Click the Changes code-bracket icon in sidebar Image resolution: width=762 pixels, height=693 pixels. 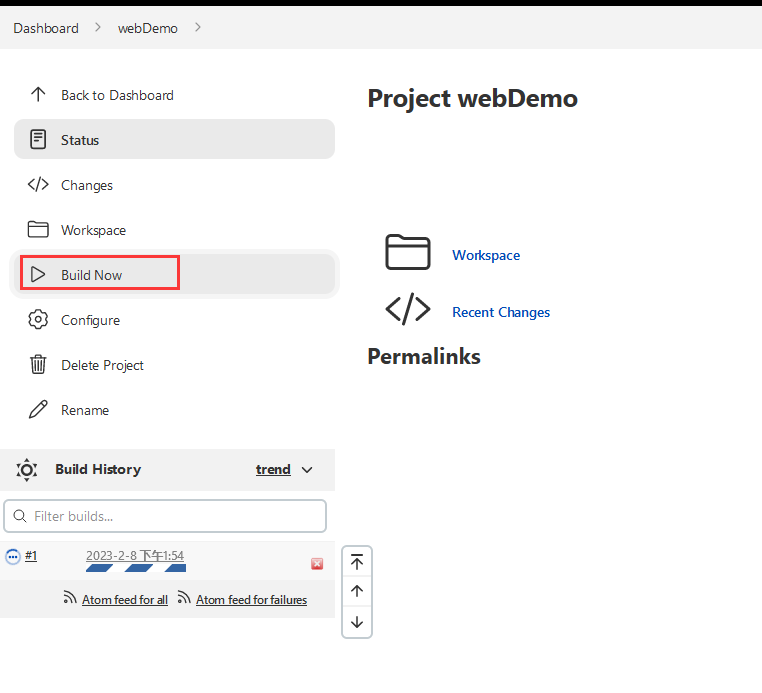[x=38, y=185]
